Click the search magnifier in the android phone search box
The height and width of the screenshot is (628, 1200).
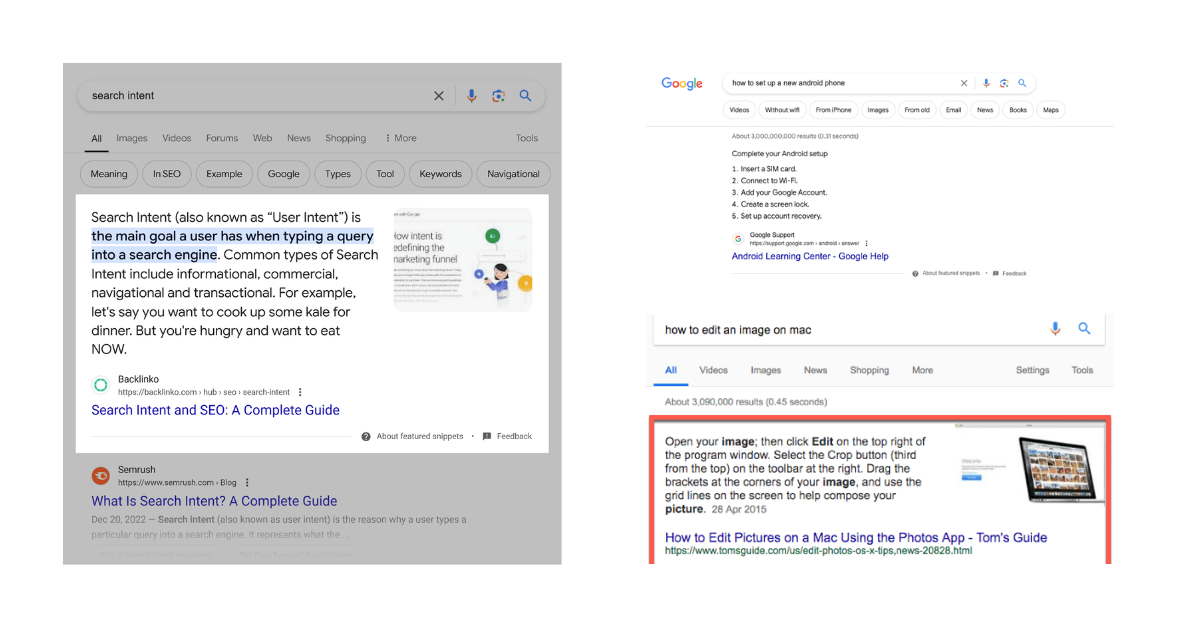pos(1022,83)
